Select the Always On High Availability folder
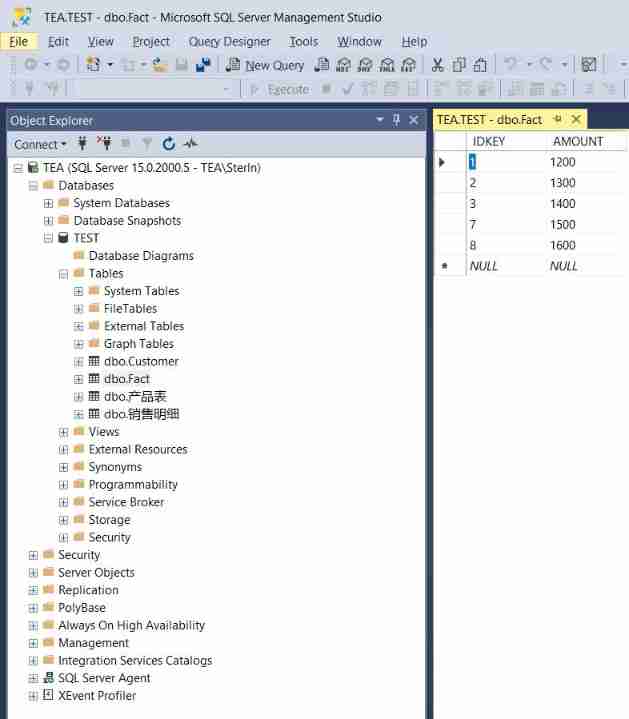Image resolution: width=629 pixels, height=719 pixels. click(131, 625)
